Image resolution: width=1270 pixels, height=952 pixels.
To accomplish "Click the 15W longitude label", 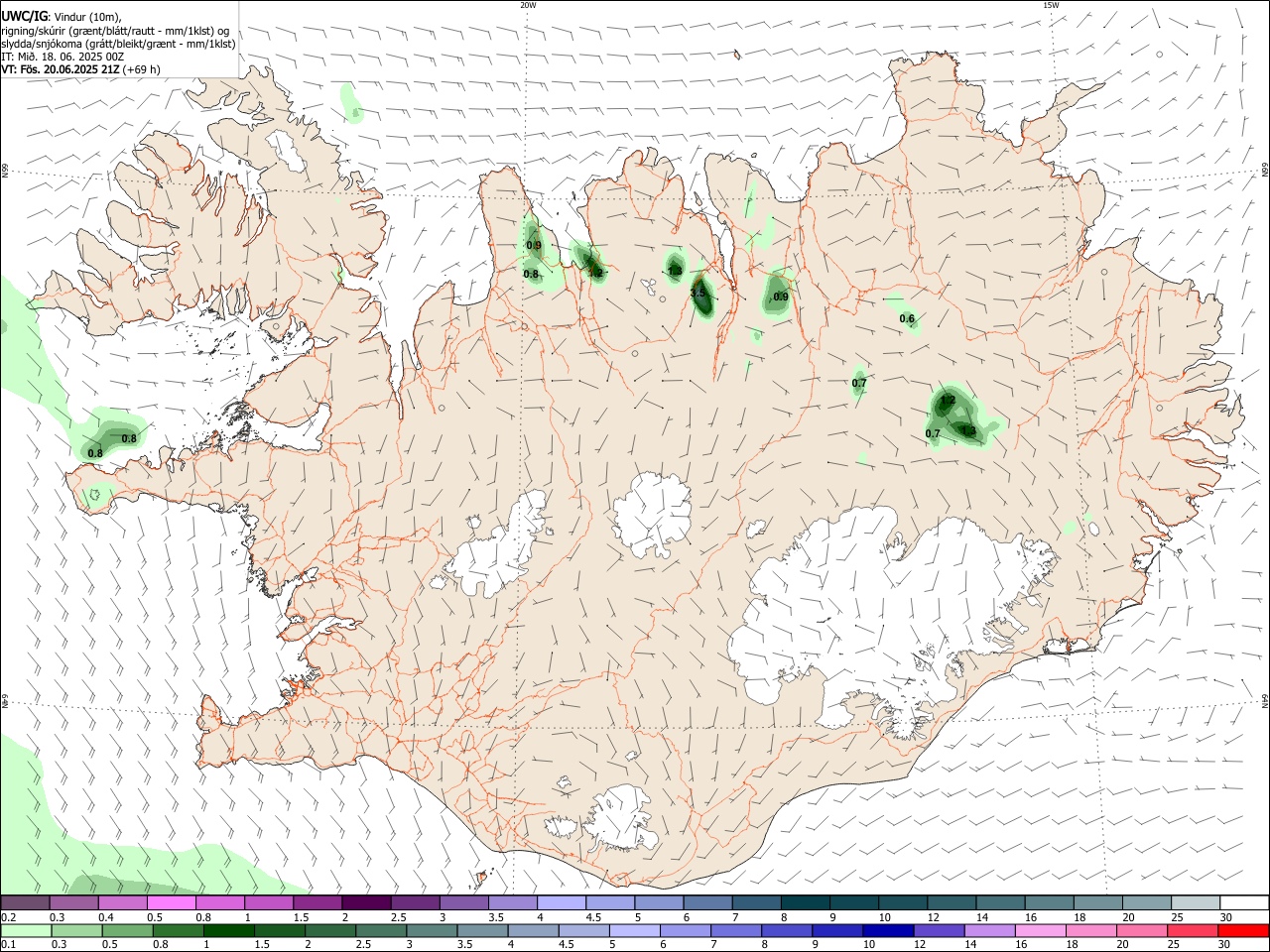I will tap(1051, 5).
